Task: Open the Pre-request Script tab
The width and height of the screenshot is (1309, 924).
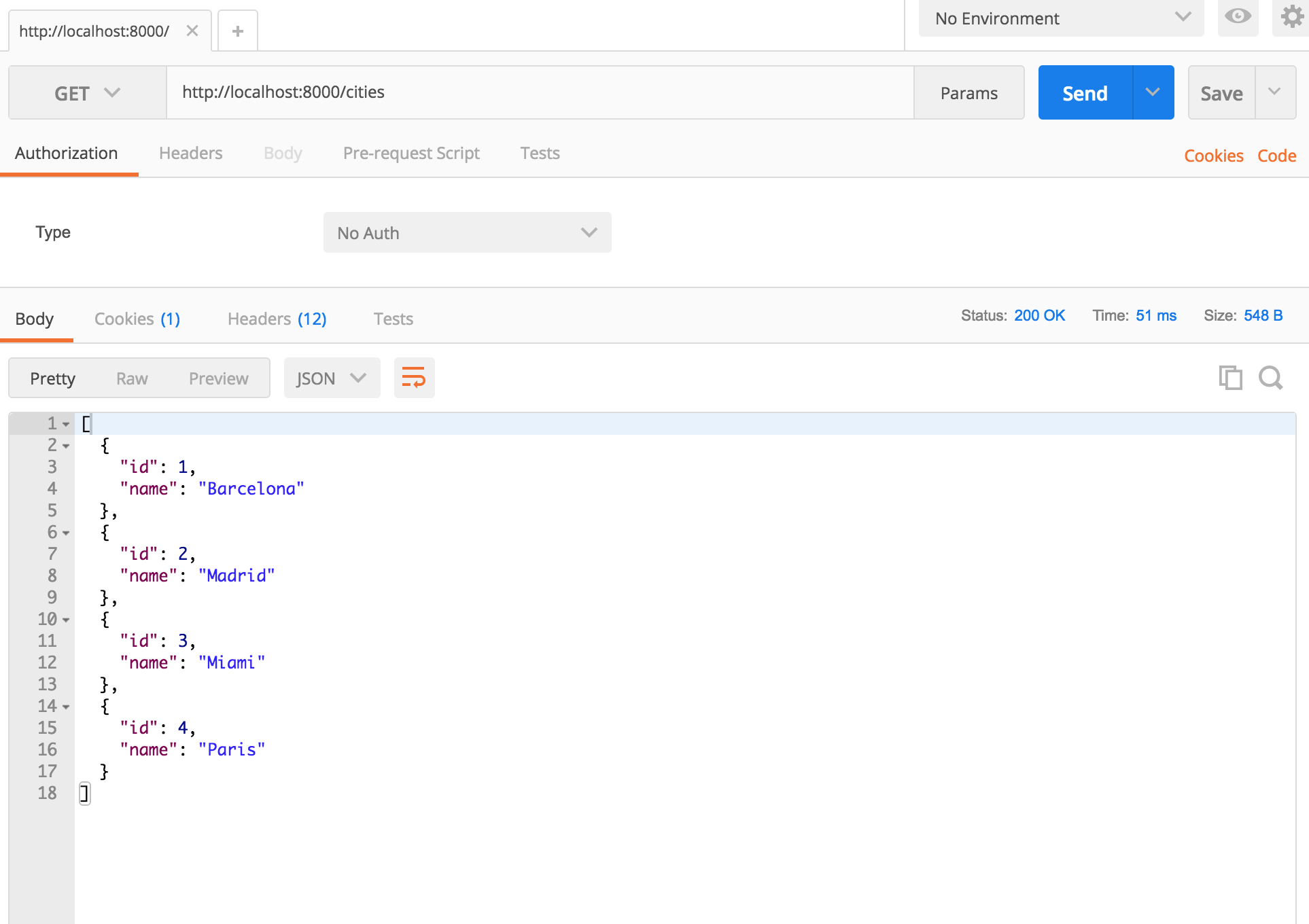Action: coord(411,154)
